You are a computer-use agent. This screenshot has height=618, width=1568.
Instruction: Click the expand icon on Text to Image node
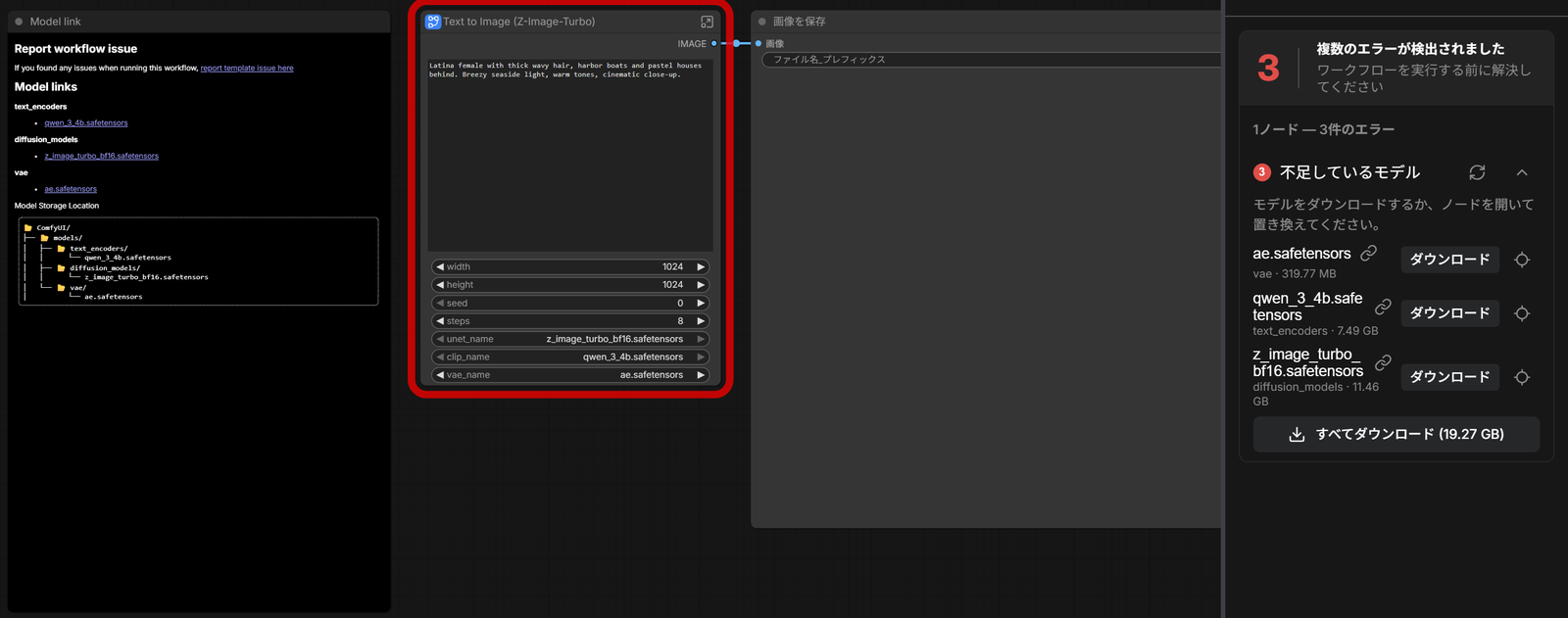coord(707,22)
